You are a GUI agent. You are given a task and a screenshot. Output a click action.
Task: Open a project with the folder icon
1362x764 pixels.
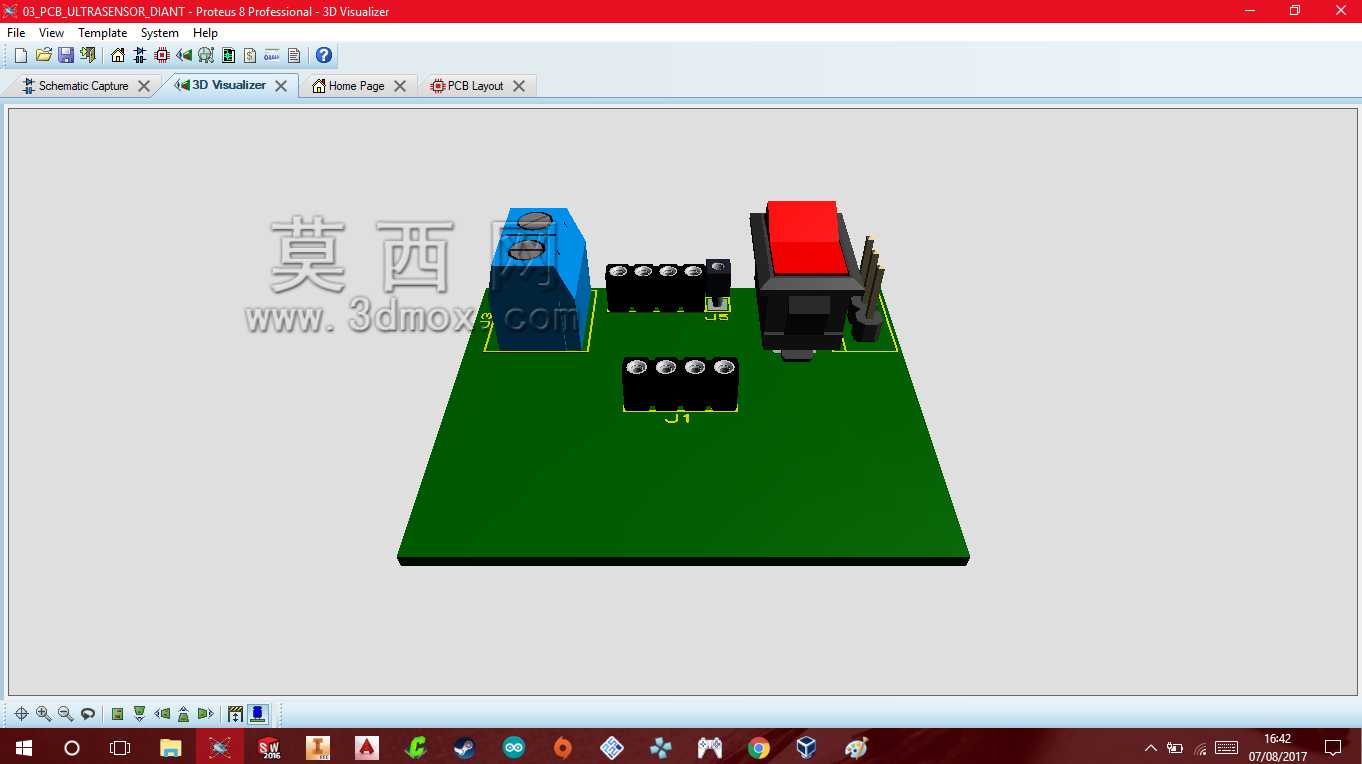(x=43, y=55)
